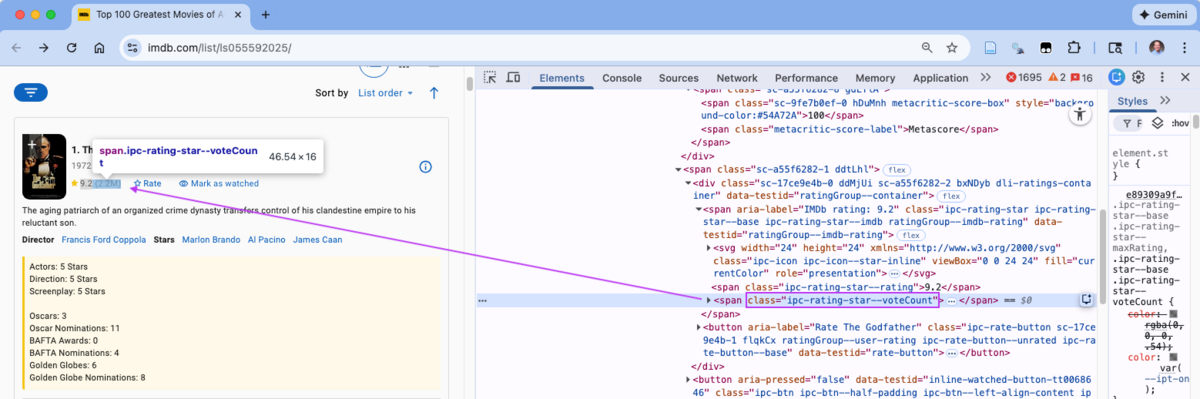The height and width of the screenshot is (399, 1200).
Task: Switch to the Application panel tab
Action: tap(941, 78)
